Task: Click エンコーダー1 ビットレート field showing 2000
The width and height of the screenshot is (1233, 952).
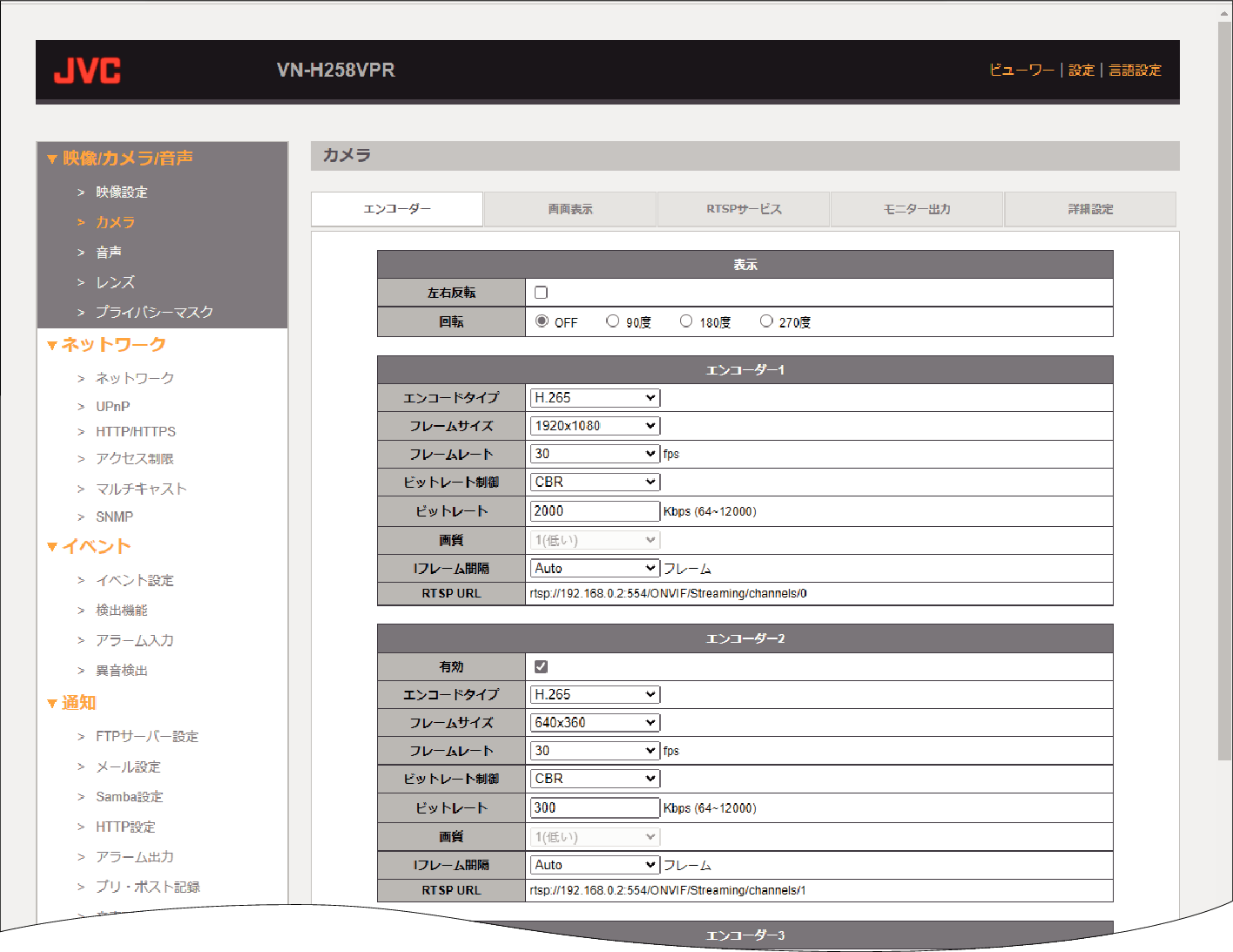Action: pyautogui.click(x=595, y=511)
